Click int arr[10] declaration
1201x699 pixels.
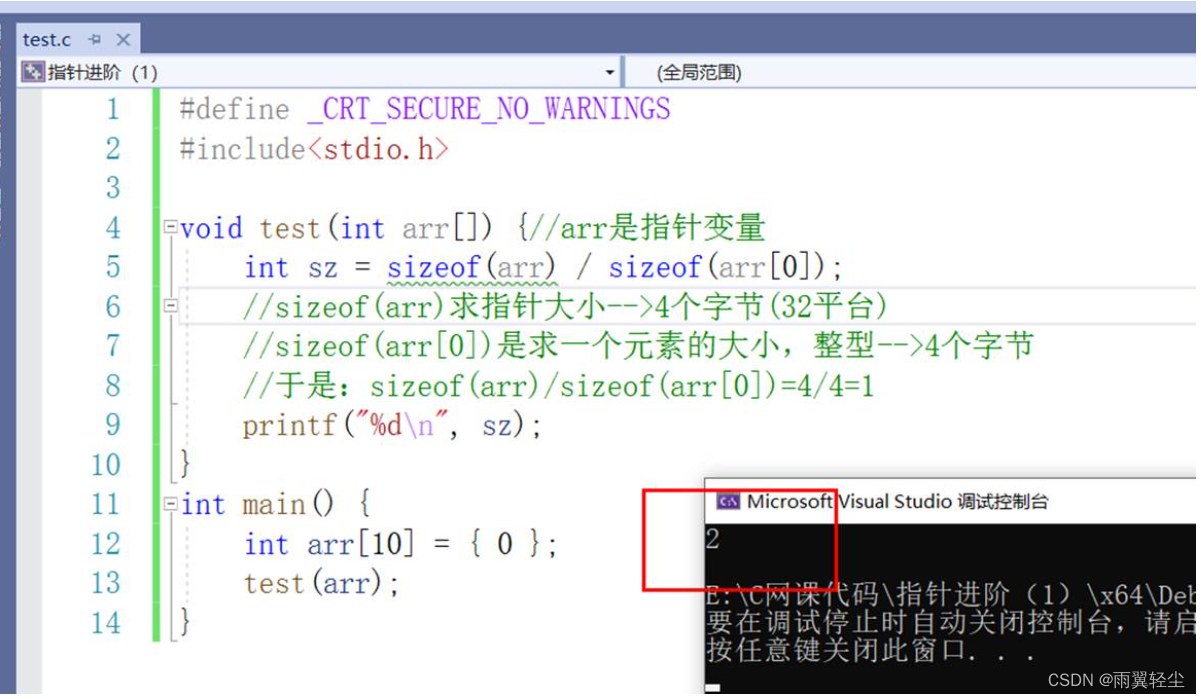point(401,545)
